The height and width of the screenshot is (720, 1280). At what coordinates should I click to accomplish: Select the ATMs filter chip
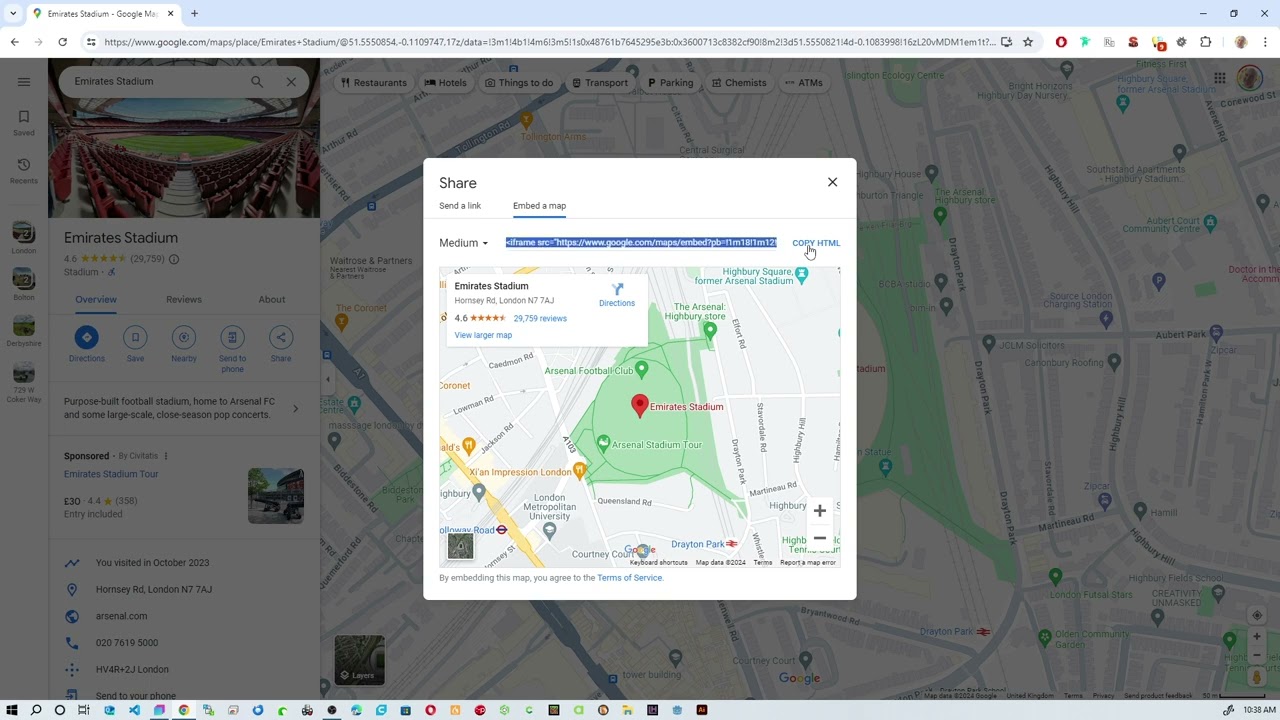(x=804, y=83)
